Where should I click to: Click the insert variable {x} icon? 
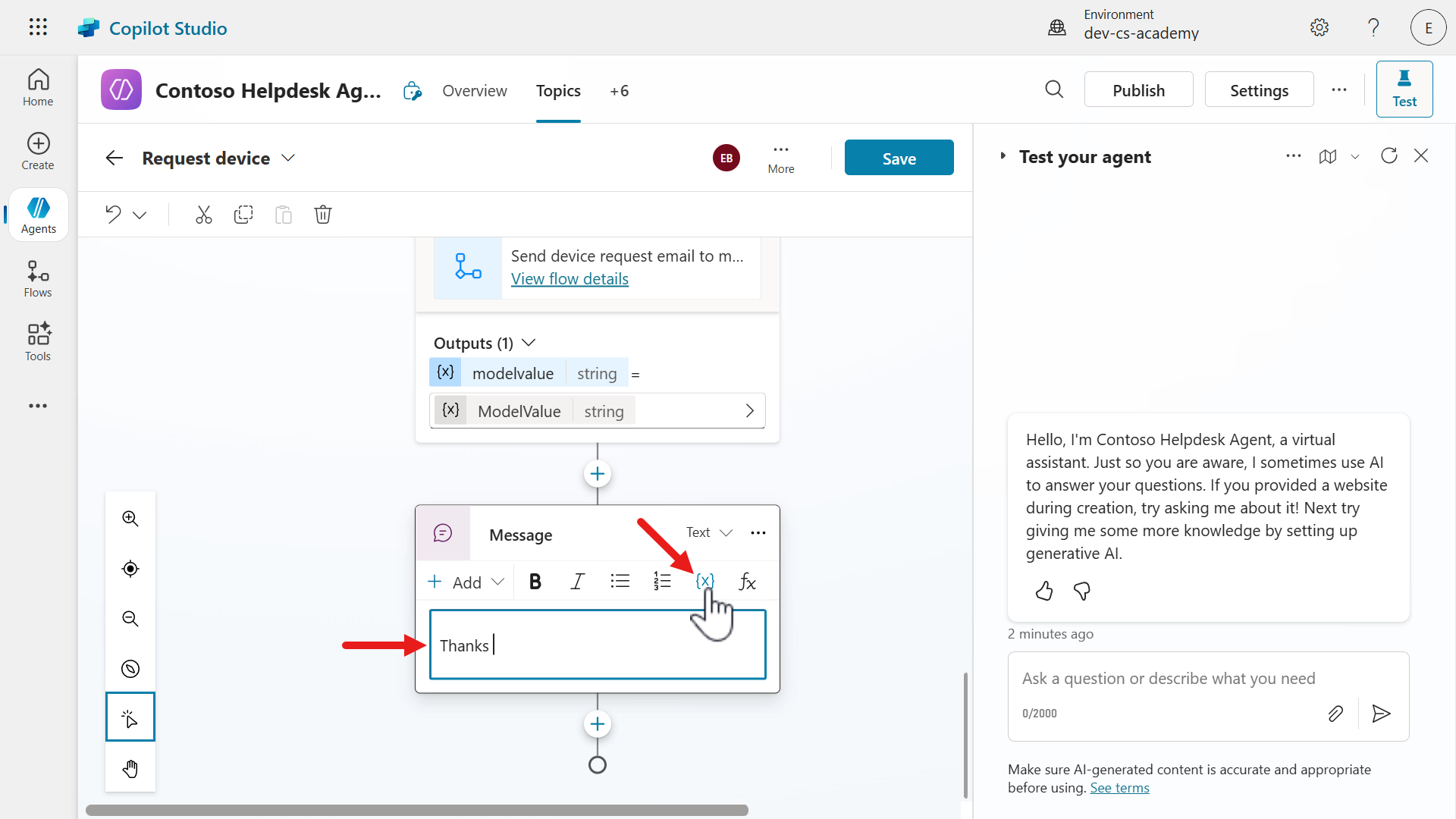pos(704,581)
